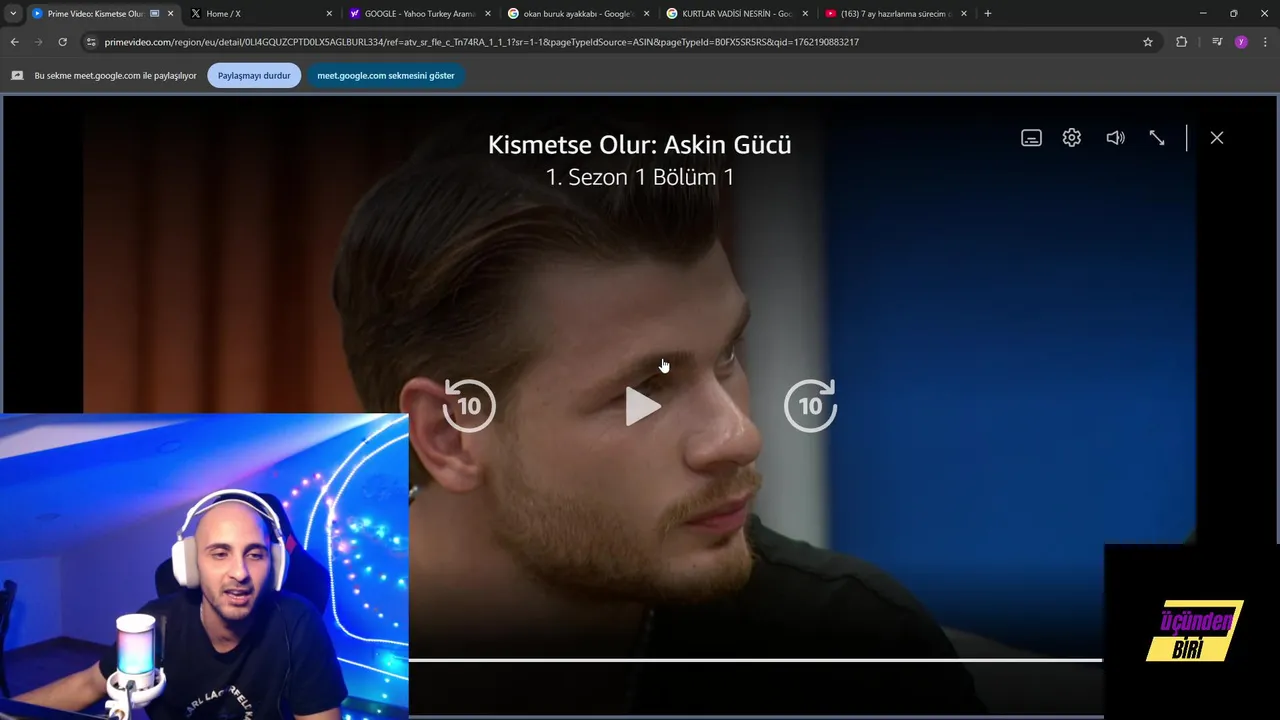Open the volume control speaker icon
The image size is (1280, 720).
[x=1115, y=138]
